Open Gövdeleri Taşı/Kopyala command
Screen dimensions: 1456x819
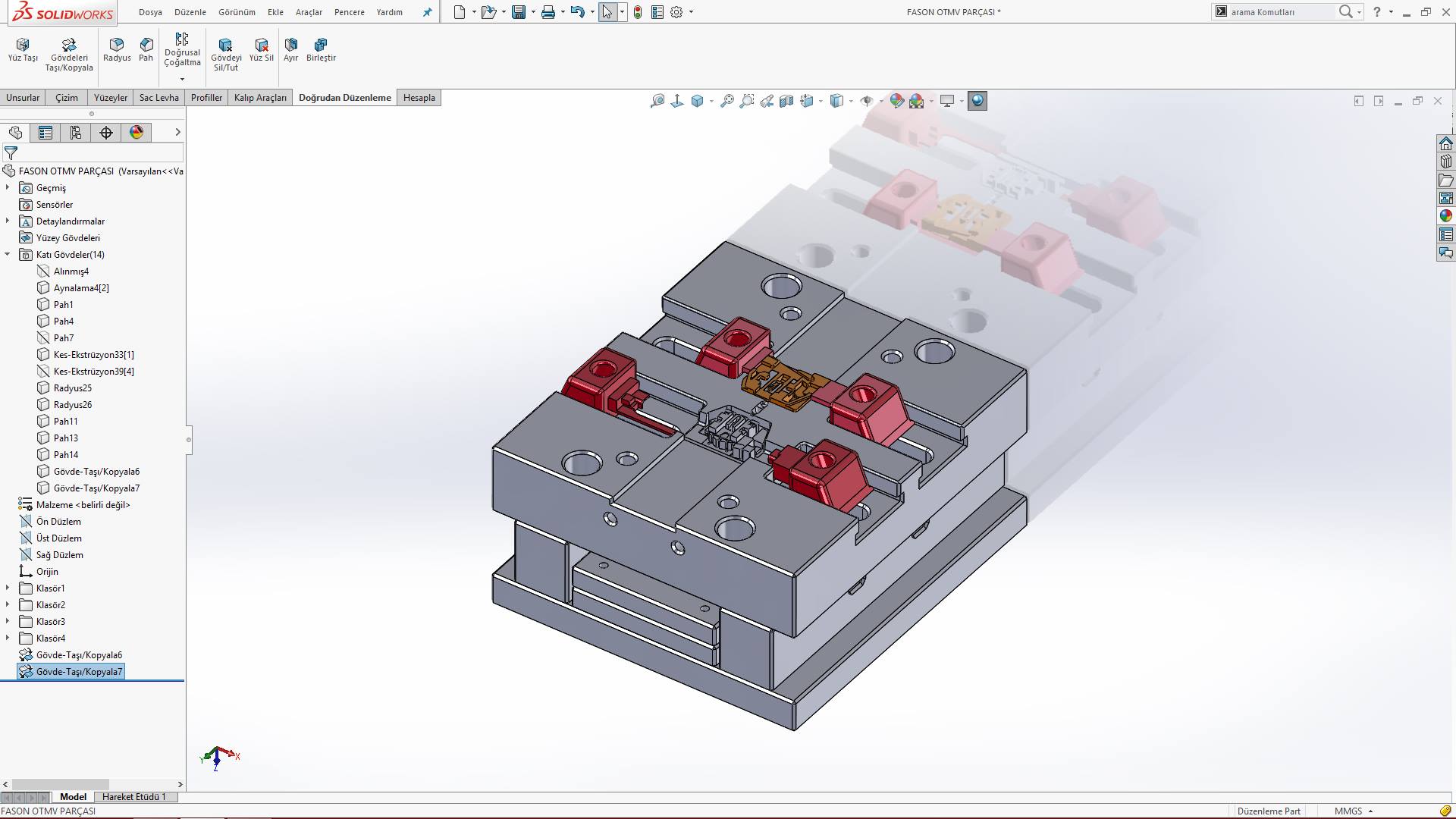coord(69,55)
